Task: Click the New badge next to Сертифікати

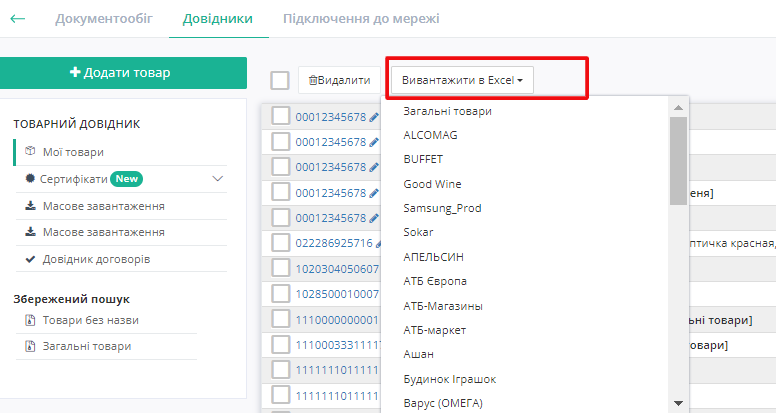Action: [x=126, y=179]
